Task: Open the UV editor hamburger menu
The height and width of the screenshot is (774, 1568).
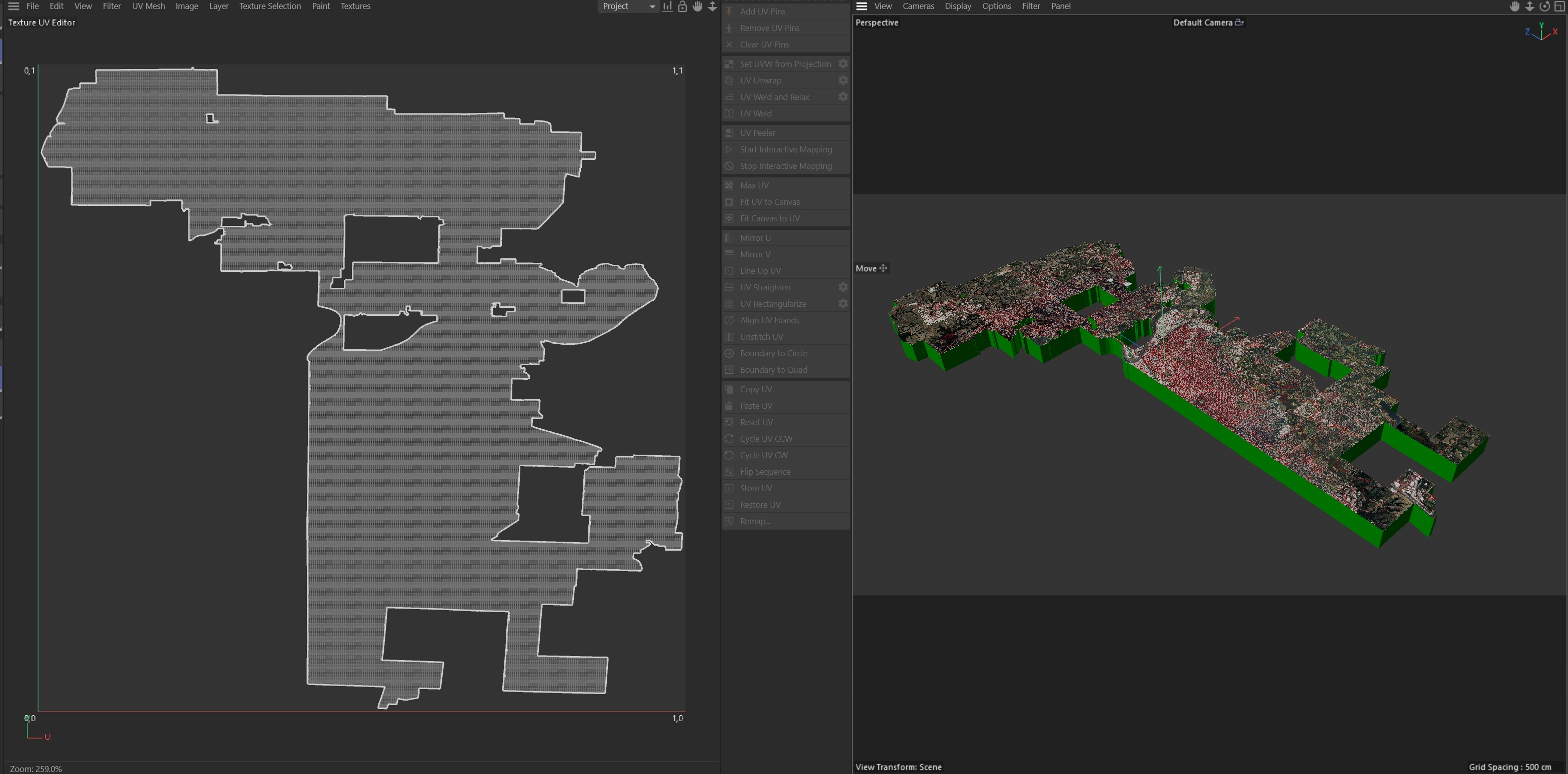Action: [13, 6]
